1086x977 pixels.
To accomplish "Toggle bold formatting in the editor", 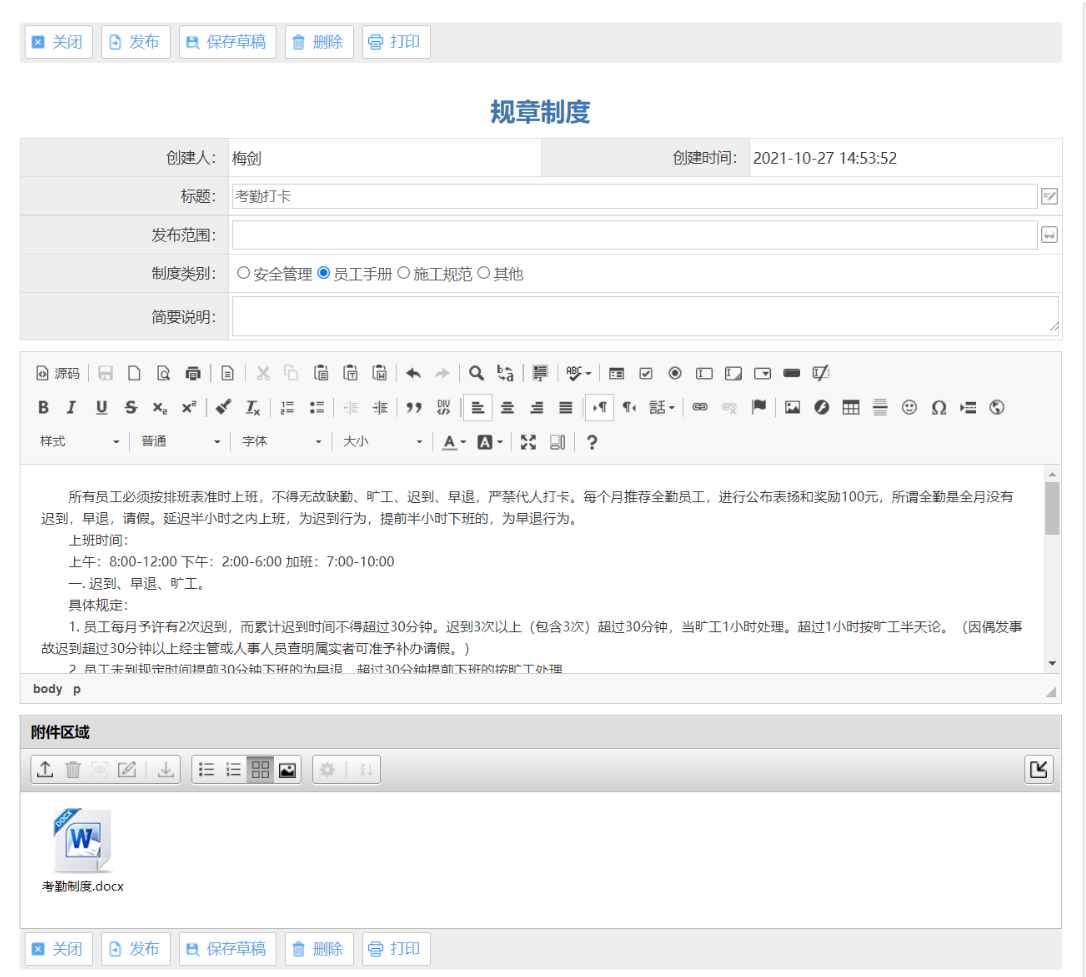I will click(43, 407).
